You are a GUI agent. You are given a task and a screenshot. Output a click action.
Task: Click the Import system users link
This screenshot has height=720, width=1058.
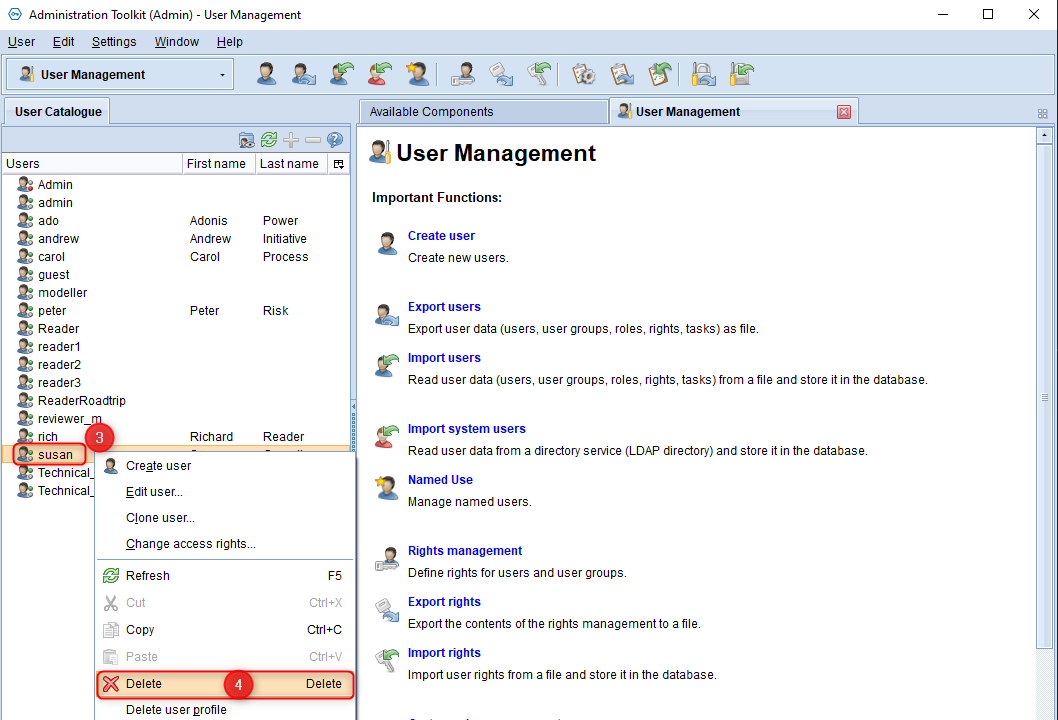click(466, 428)
